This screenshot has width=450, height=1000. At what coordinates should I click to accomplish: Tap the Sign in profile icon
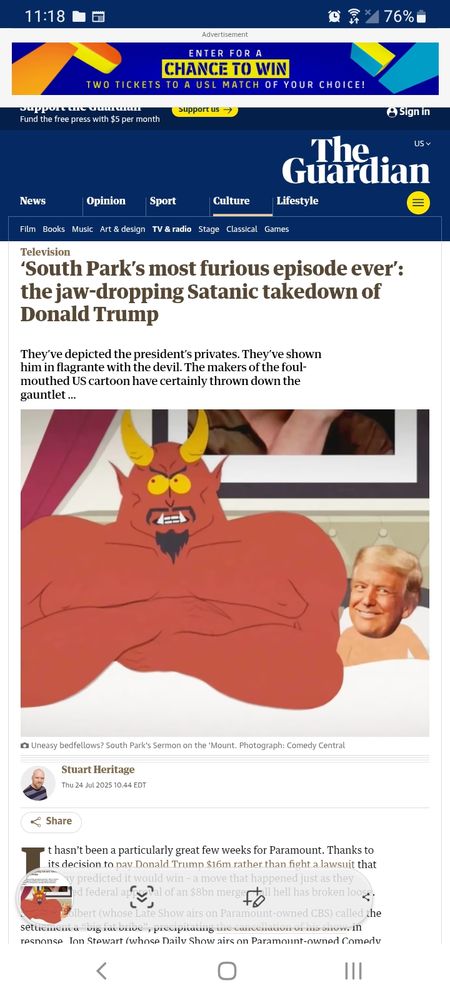tap(392, 112)
